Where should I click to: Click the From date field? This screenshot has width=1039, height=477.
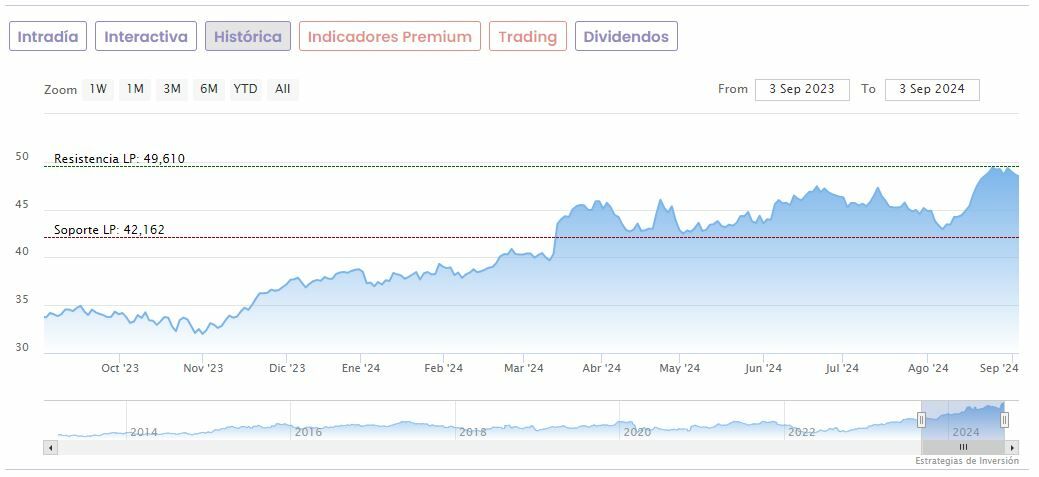[x=802, y=89]
